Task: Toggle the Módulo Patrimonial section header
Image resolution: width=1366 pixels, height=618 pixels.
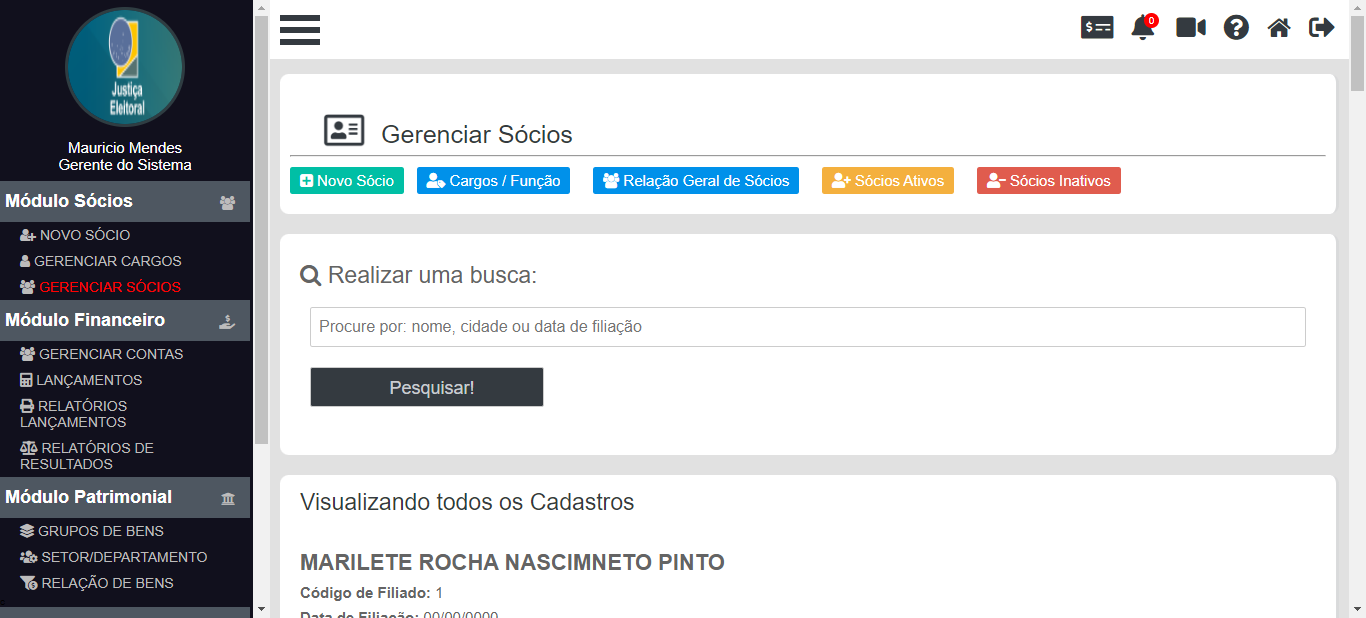Action: click(x=125, y=497)
